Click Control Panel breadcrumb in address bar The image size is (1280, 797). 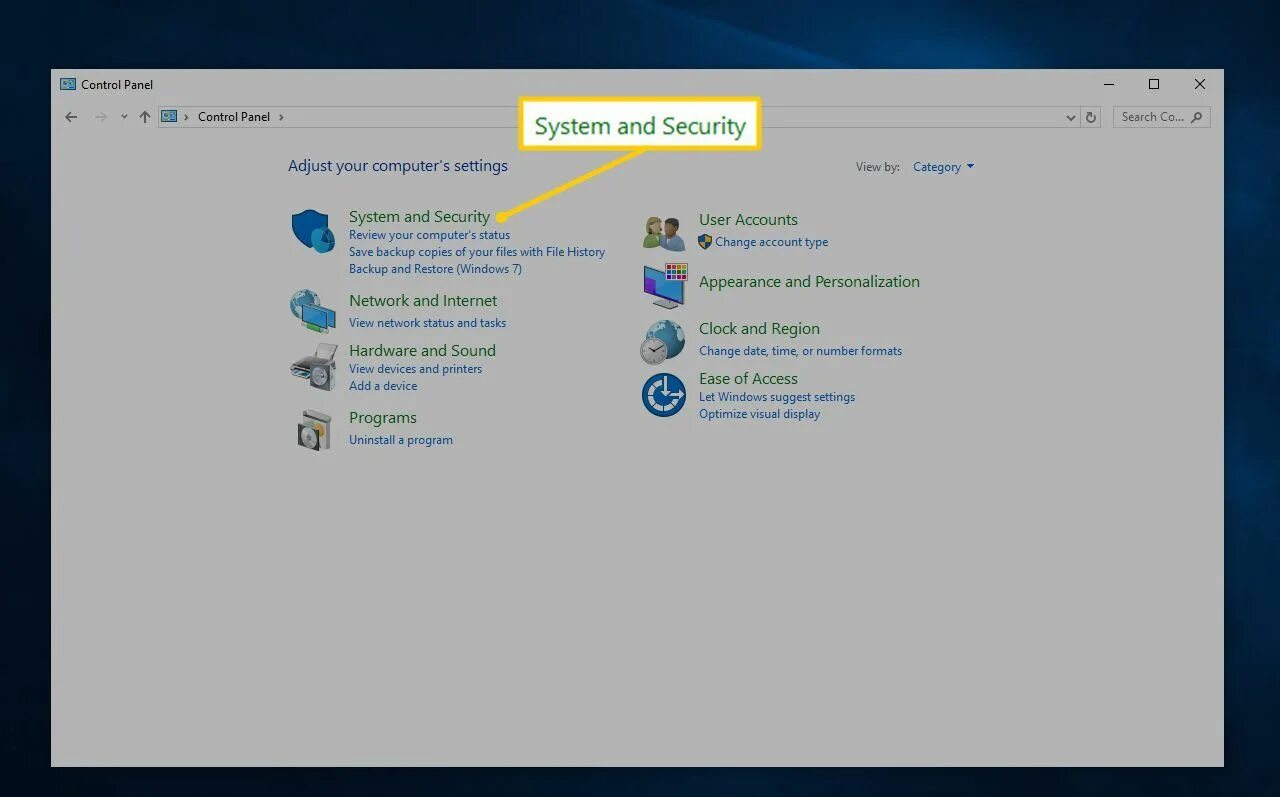[x=234, y=117]
